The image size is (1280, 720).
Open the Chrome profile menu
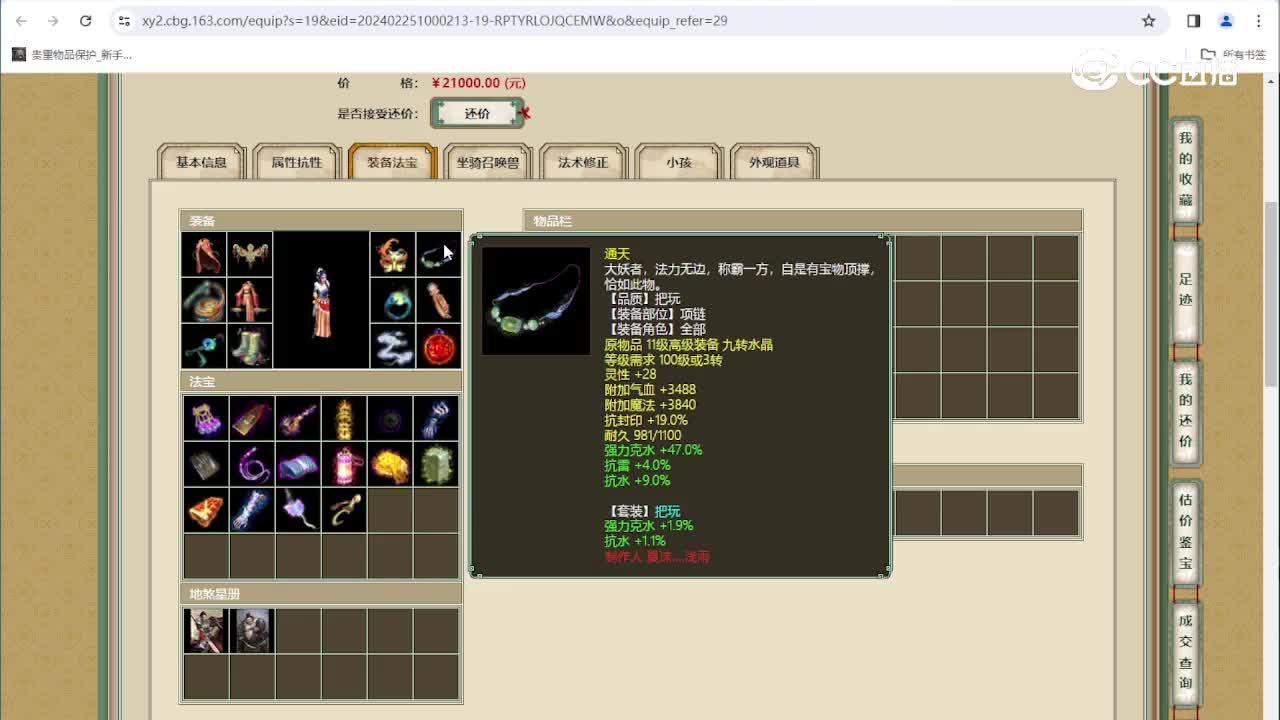pyautogui.click(x=1227, y=20)
